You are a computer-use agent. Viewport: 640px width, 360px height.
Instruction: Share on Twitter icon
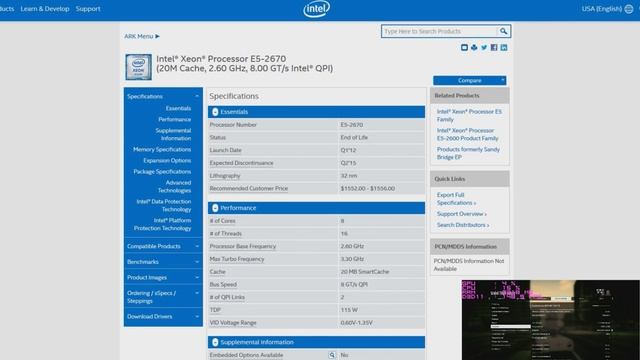point(484,47)
